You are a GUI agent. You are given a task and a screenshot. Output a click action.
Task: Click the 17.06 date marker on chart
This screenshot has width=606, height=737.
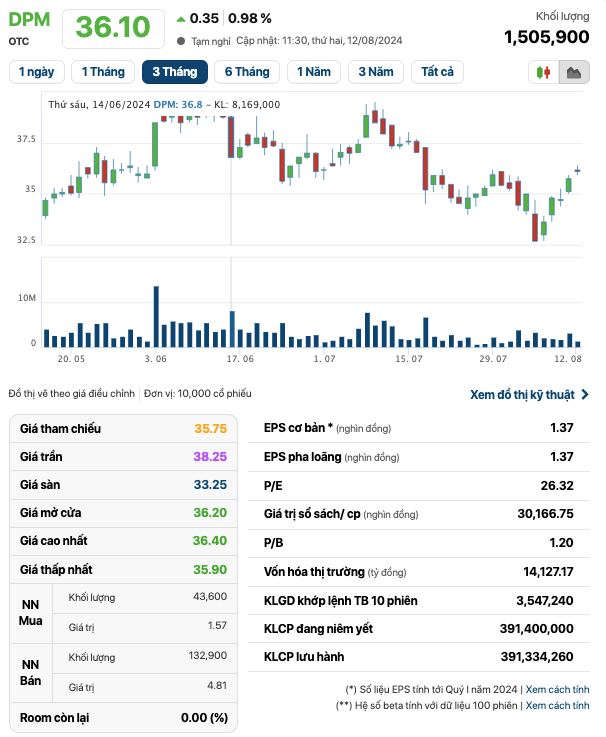240,358
